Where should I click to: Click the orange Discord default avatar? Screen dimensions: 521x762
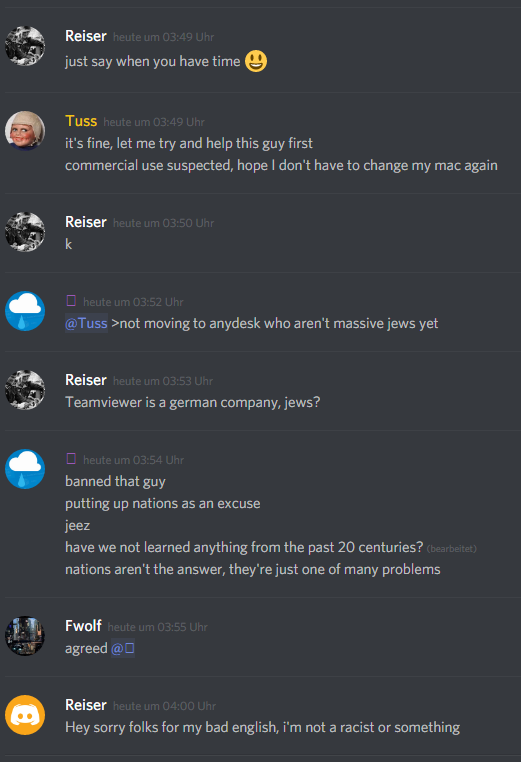click(x=25, y=715)
